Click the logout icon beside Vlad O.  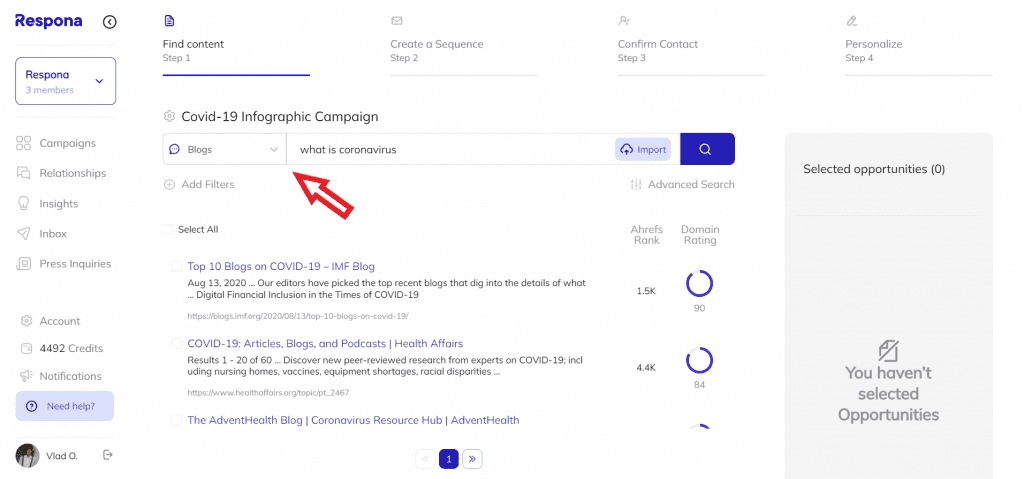click(x=108, y=455)
